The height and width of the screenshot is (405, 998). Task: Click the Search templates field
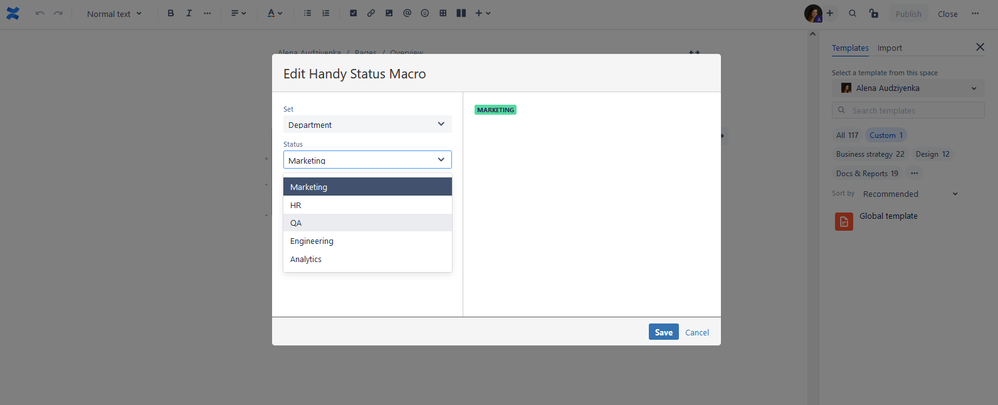click(x=908, y=110)
